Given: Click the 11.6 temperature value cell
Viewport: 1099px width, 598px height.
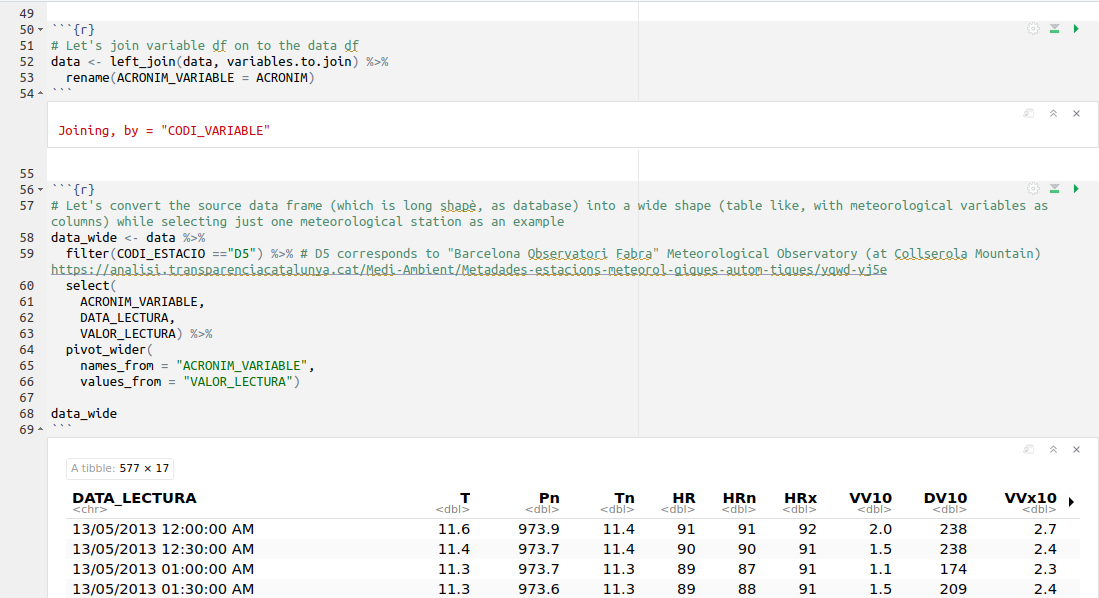Looking at the screenshot, I should click(x=454, y=529).
